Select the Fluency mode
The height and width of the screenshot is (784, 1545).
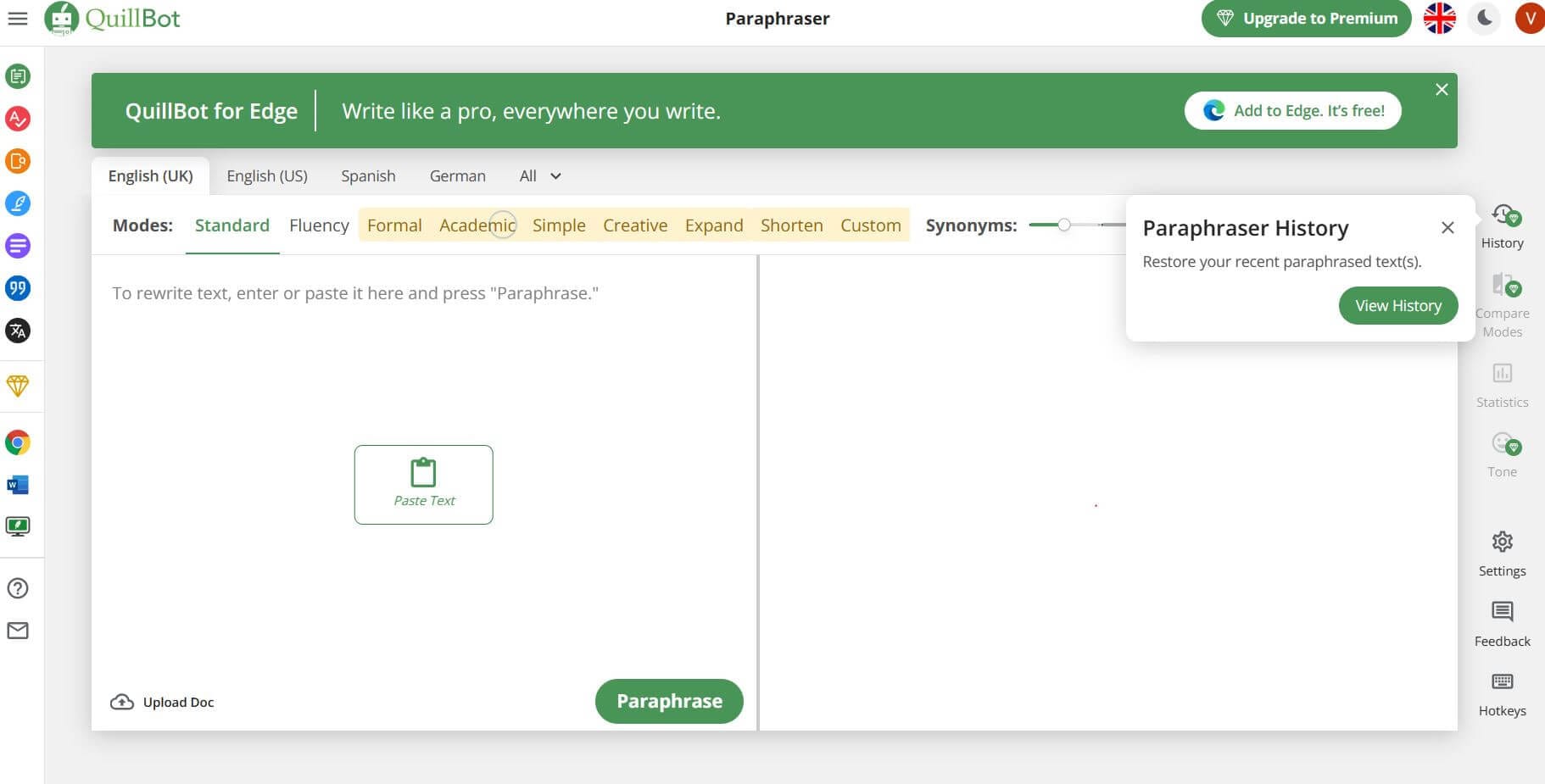tap(319, 225)
